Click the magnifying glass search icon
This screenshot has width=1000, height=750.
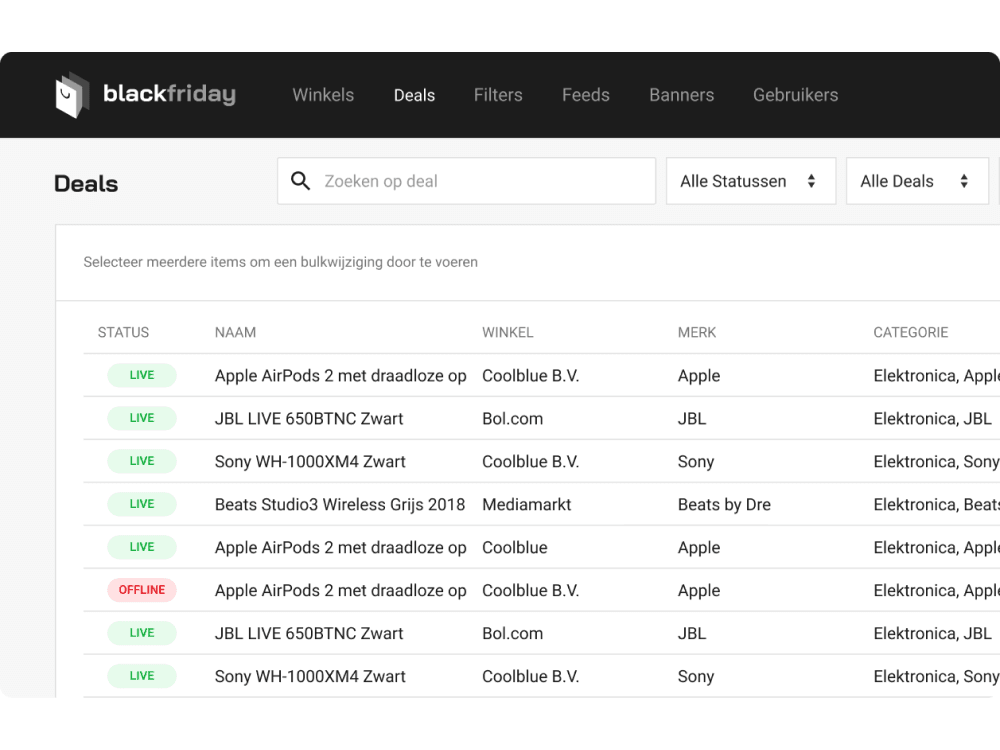(x=300, y=181)
